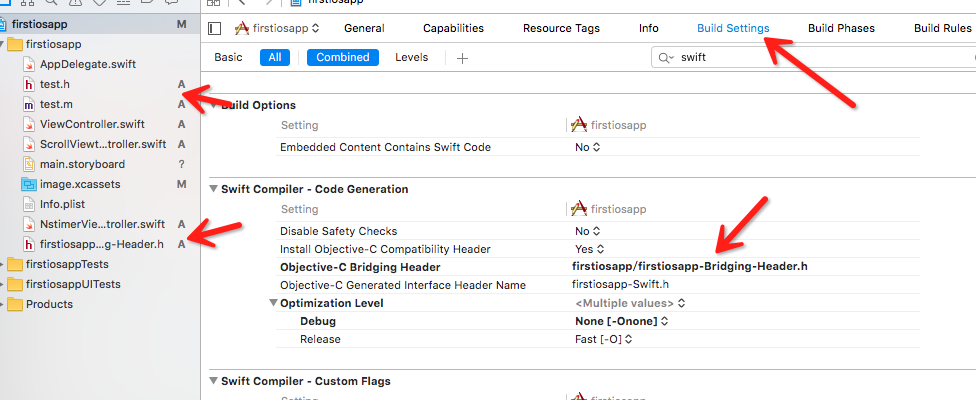Select the Combined view button
Viewport: 976px width, 400px height.
(x=342, y=58)
